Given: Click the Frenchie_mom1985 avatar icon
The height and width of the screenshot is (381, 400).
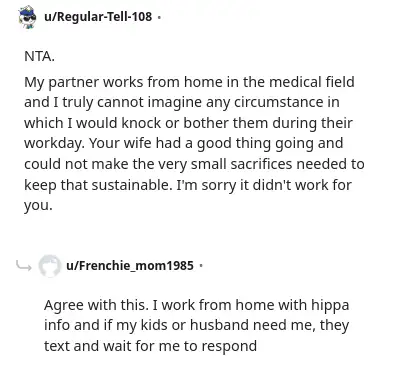Looking at the screenshot, I should click(x=50, y=266).
